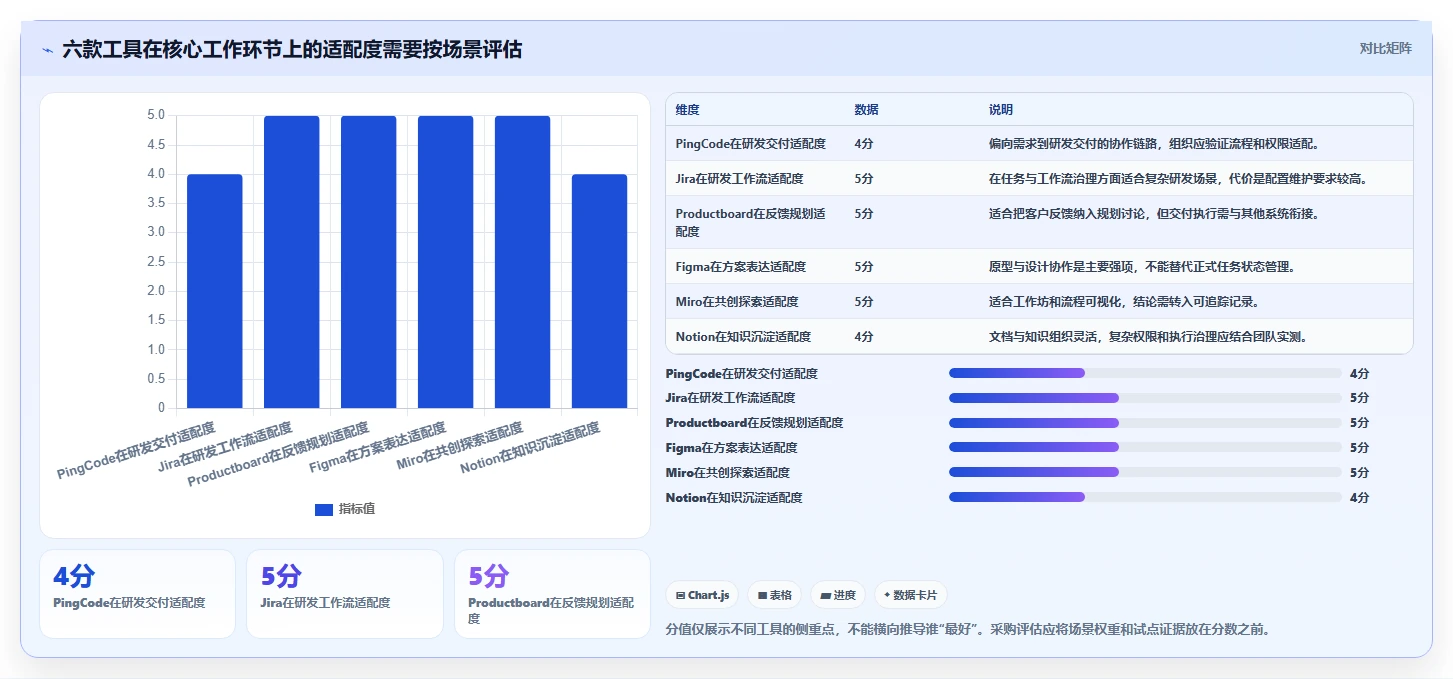The height and width of the screenshot is (679, 1453).
Task: Click the 数据卡片 tag button
Action: 910,595
